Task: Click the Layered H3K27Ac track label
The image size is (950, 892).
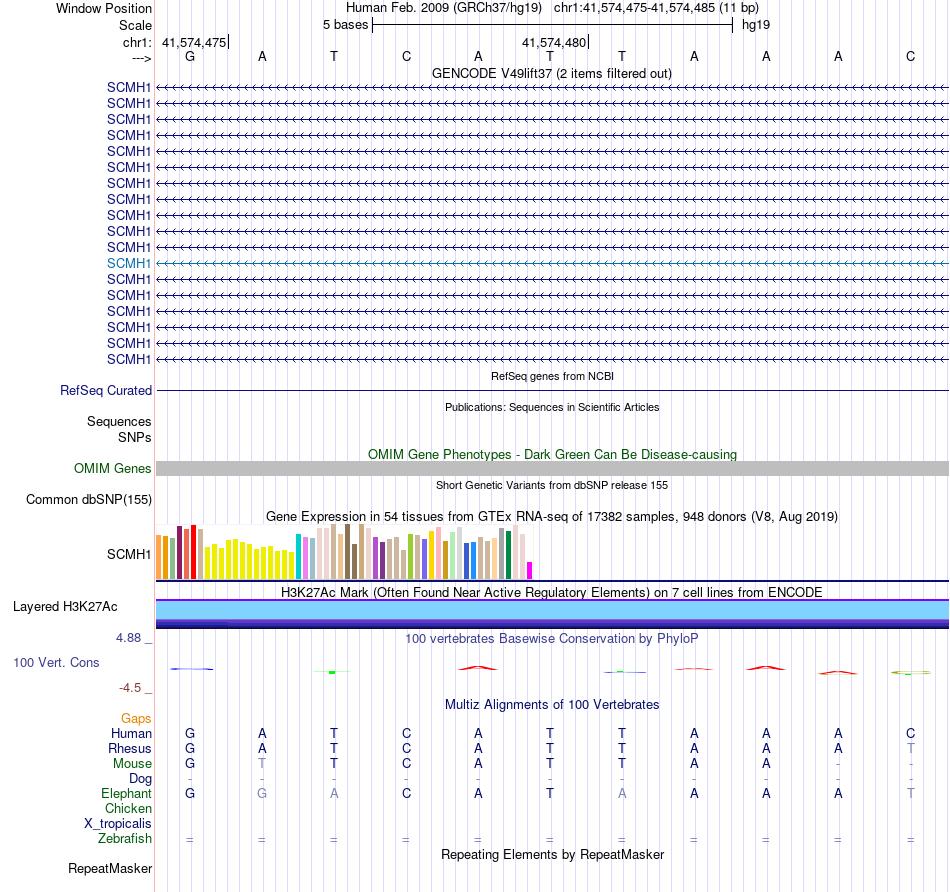Action: tap(65, 607)
